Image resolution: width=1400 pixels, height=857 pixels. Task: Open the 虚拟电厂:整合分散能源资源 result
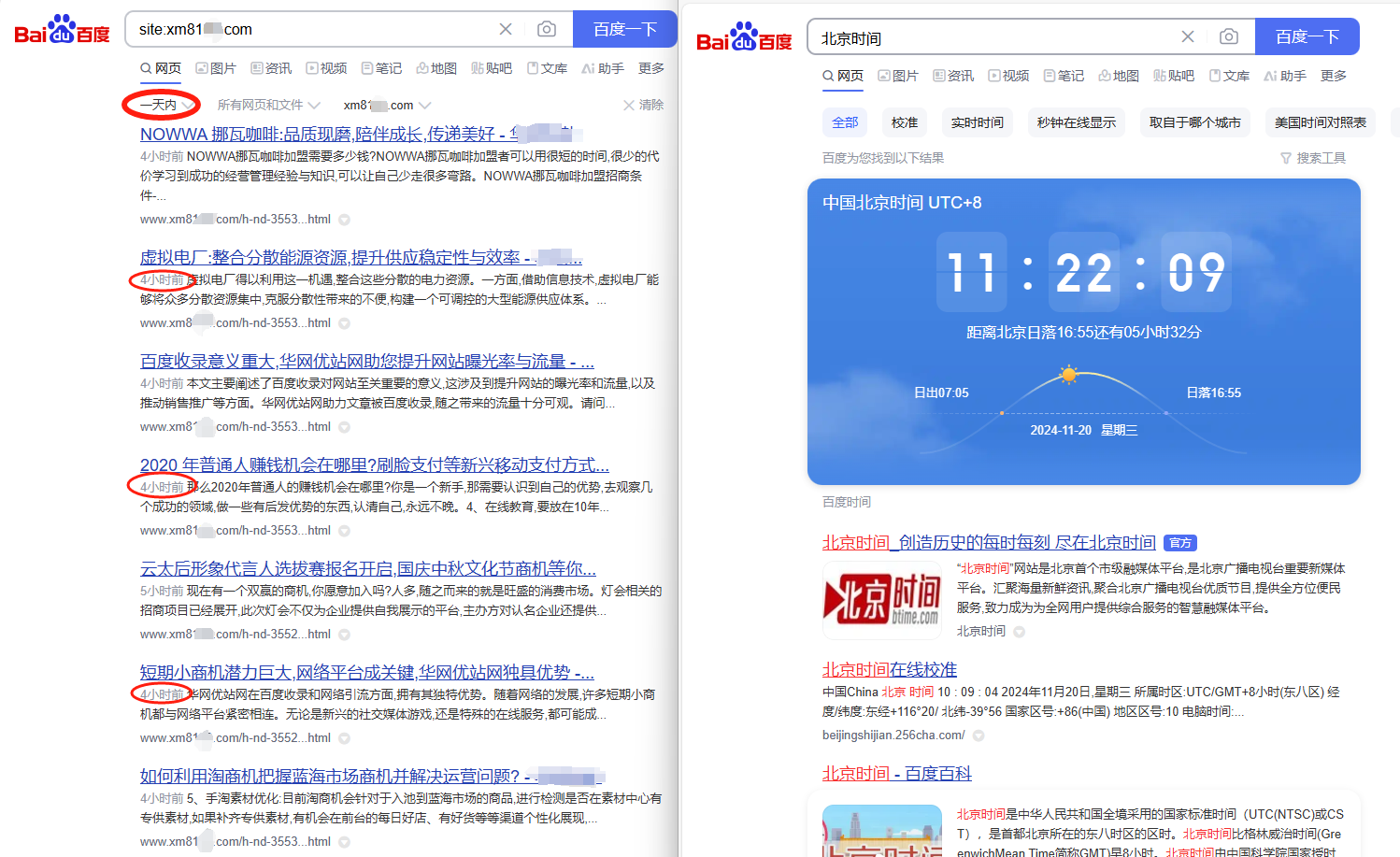[361, 257]
